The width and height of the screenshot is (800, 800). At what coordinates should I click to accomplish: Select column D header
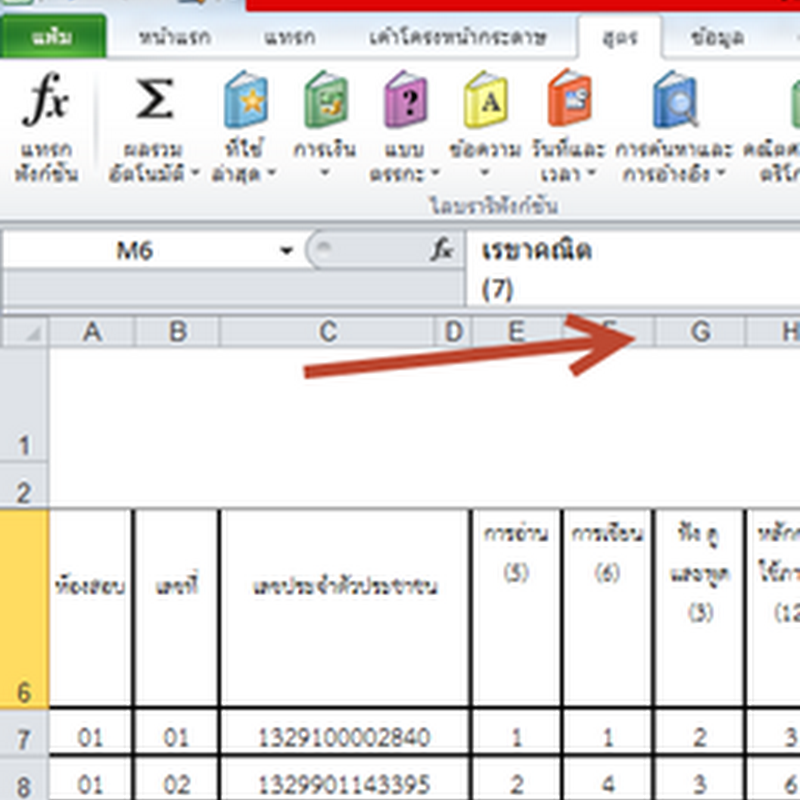454,332
